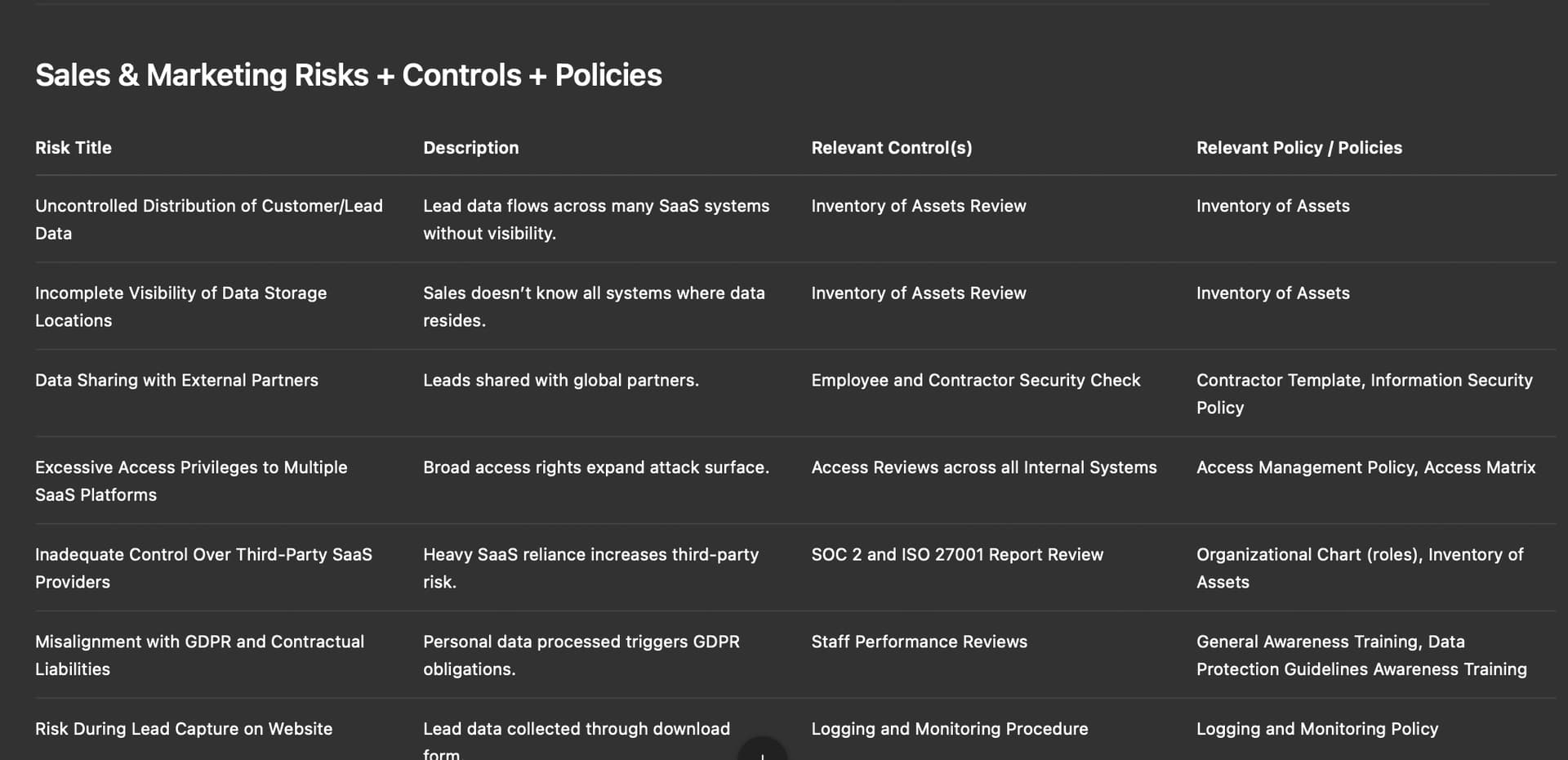Click the Risk Title column header
Image resolution: width=1568 pixels, height=760 pixels.
click(x=73, y=148)
